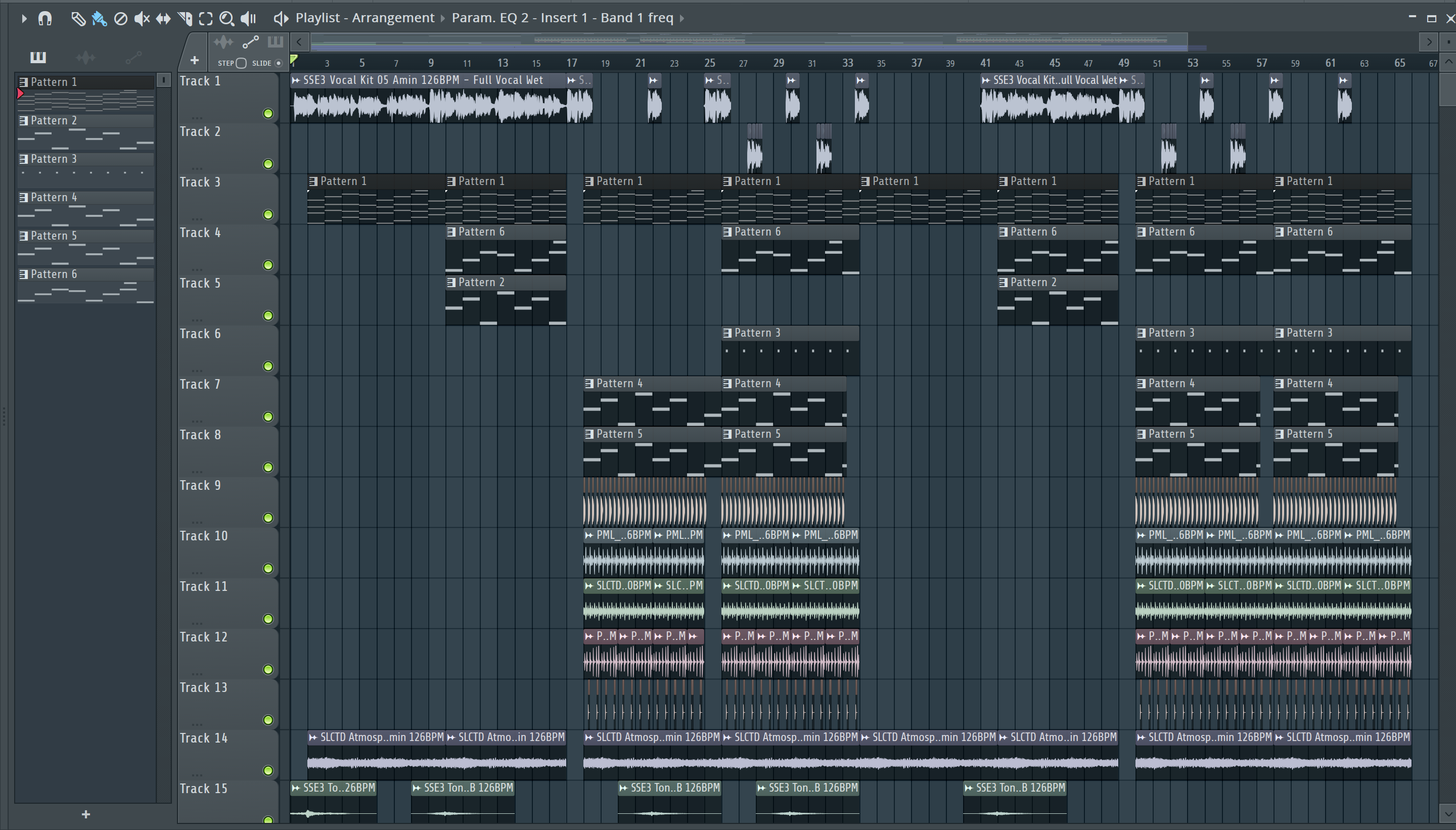Mute Track 5 with its green LED

[268, 316]
